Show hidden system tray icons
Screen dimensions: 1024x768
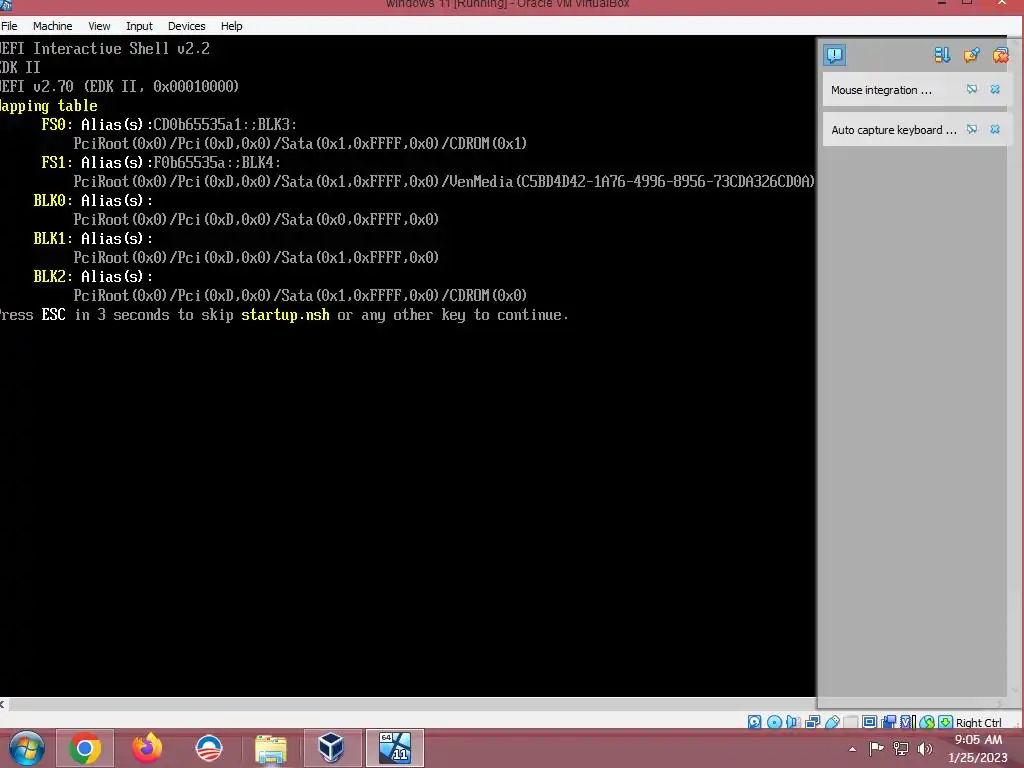click(852, 749)
